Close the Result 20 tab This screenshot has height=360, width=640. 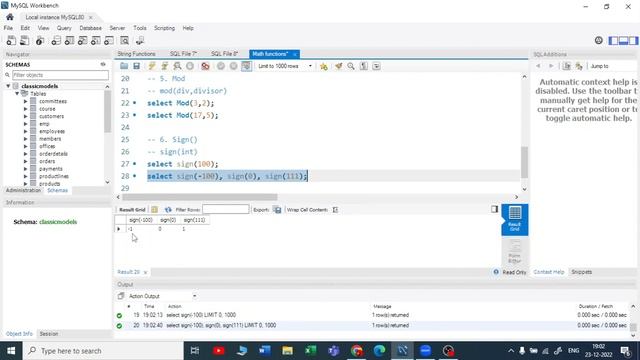coord(145,272)
